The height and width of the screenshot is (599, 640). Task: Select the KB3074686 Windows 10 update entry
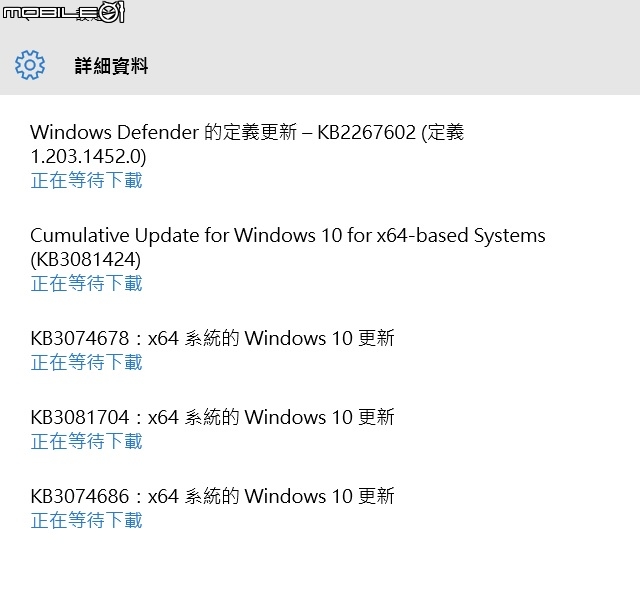(212, 496)
